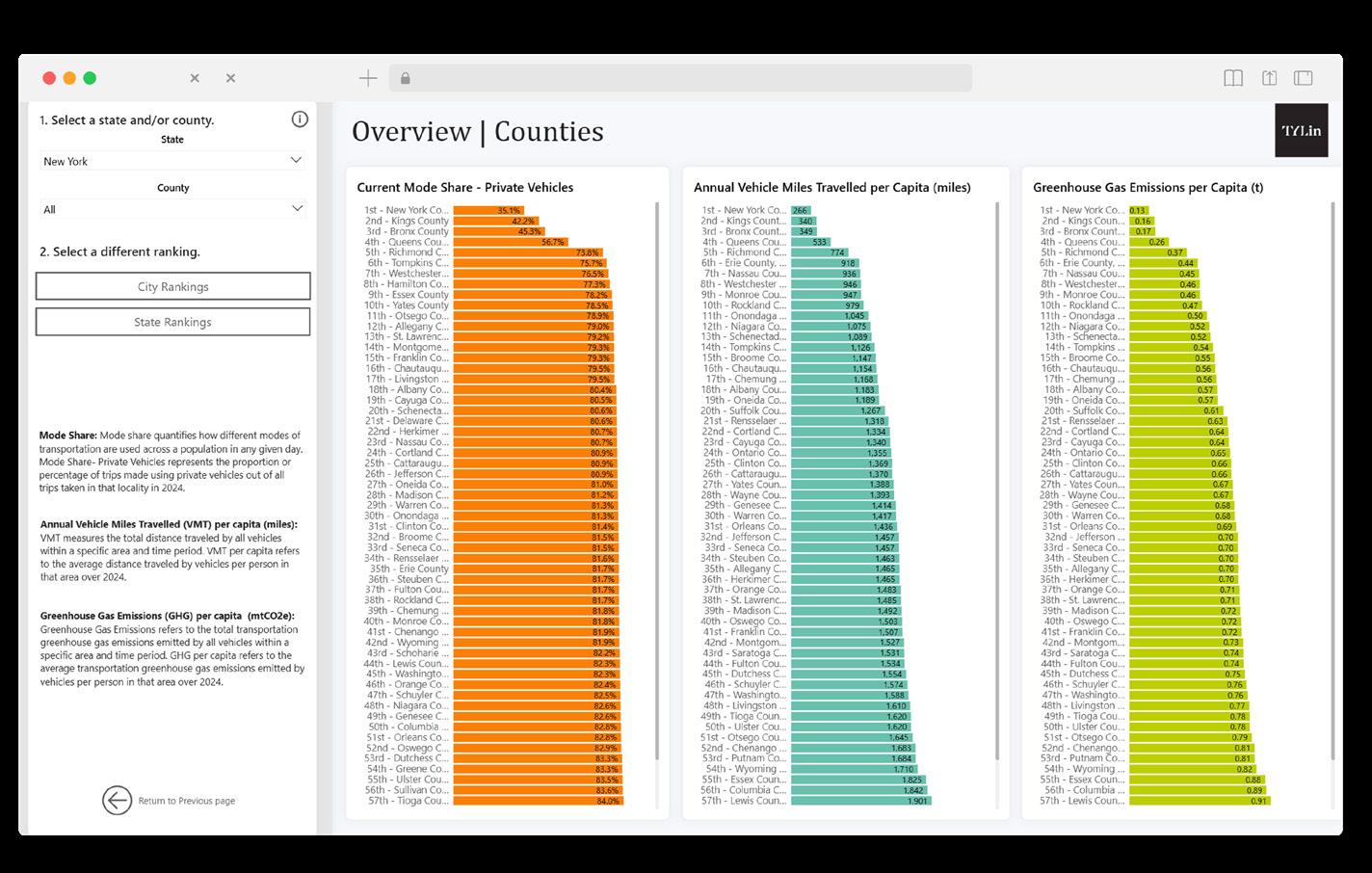Click the padlock icon in address bar

tap(405, 78)
